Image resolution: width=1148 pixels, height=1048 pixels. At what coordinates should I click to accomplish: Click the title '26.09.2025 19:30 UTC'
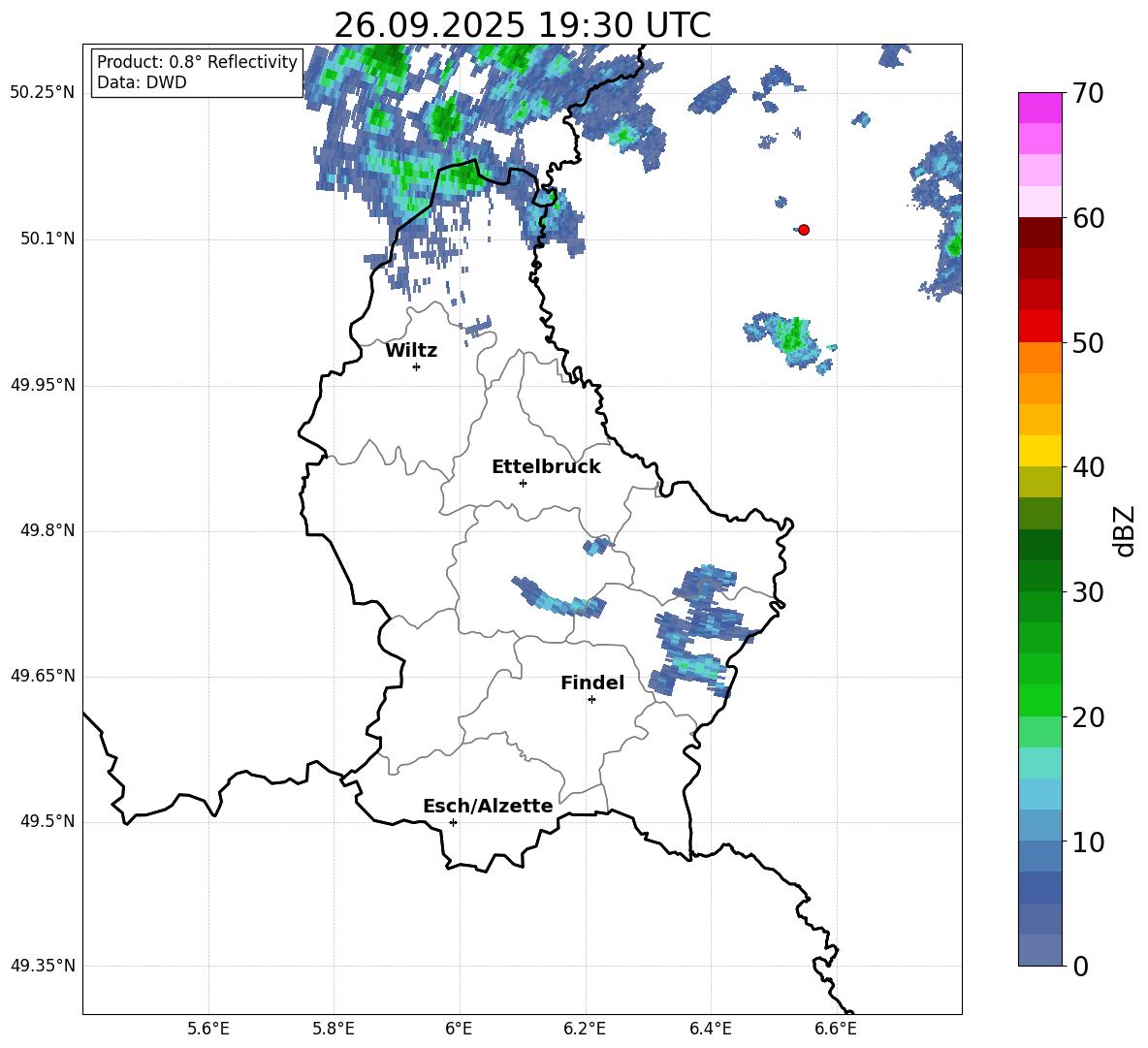coord(522,25)
